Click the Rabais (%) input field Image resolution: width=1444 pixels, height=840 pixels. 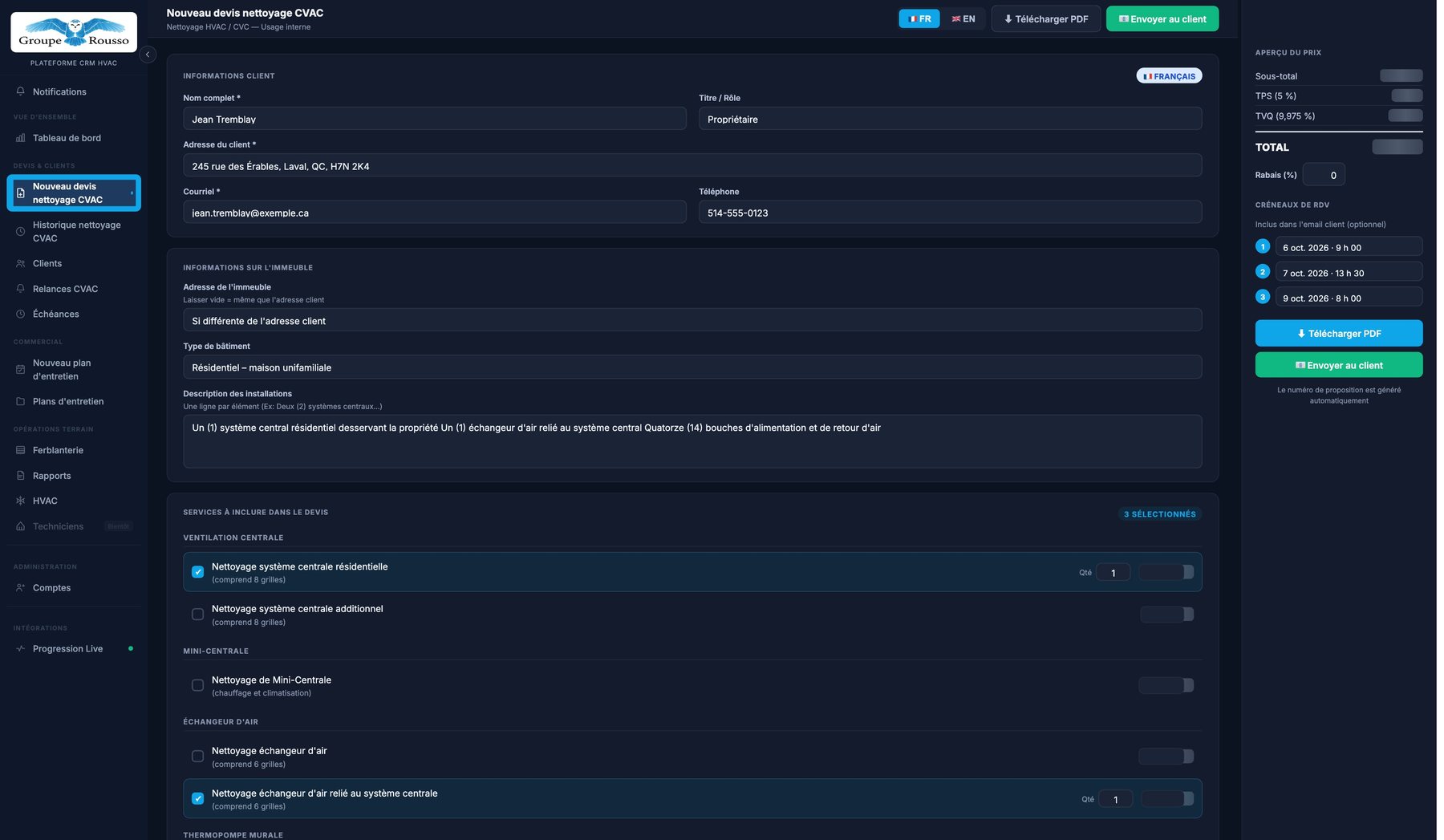[x=1324, y=174]
